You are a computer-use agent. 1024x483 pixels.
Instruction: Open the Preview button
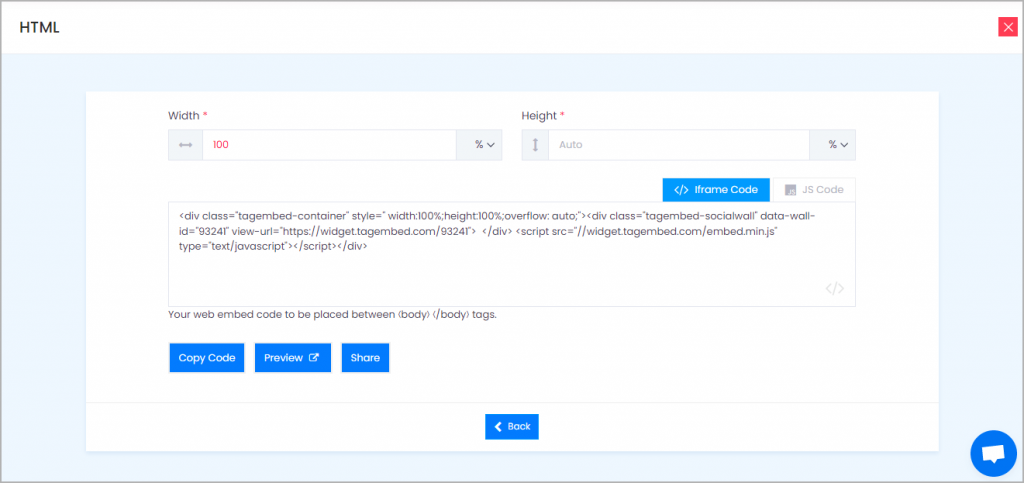tap(293, 358)
